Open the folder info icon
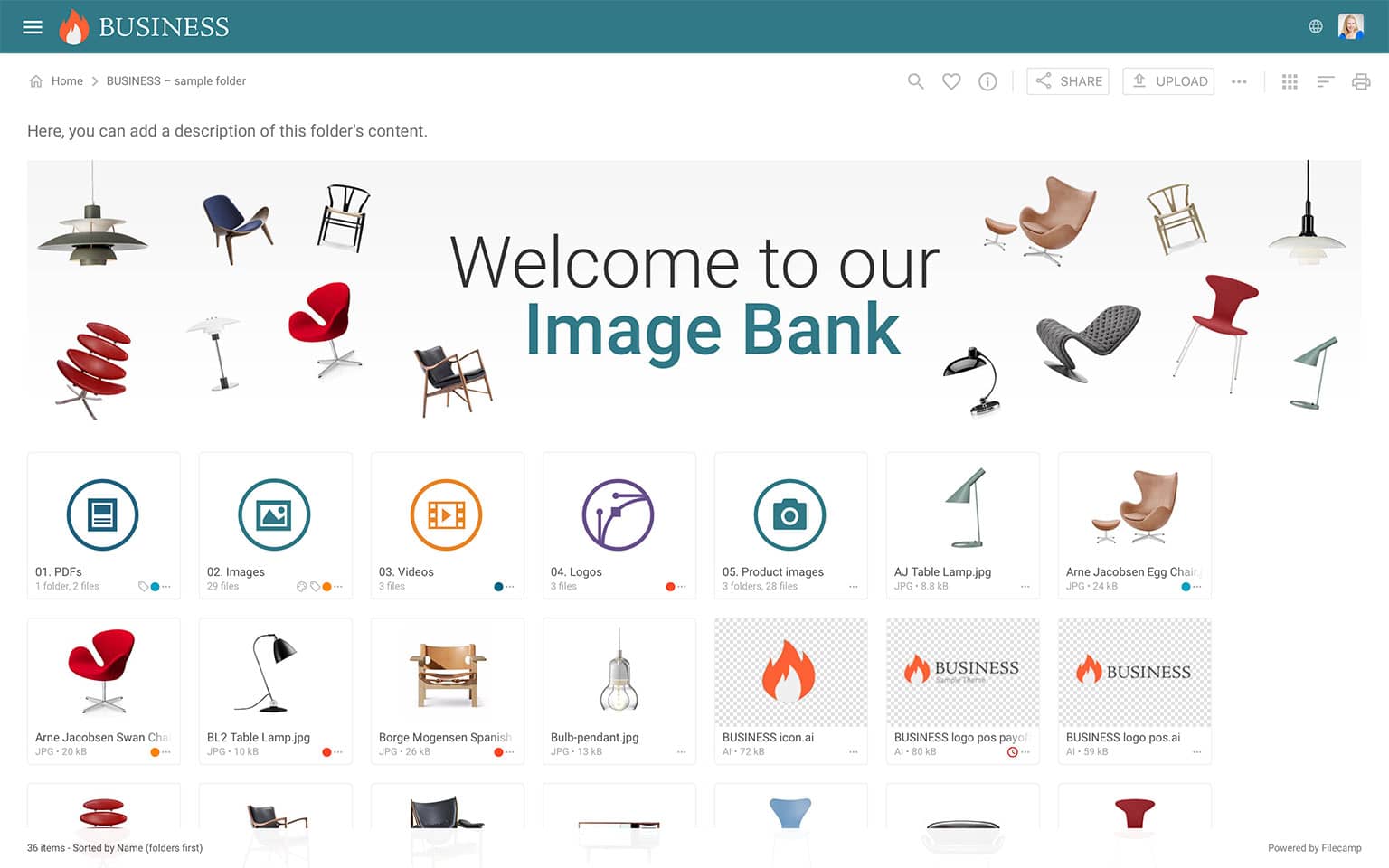1389x868 pixels. [987, 81]
